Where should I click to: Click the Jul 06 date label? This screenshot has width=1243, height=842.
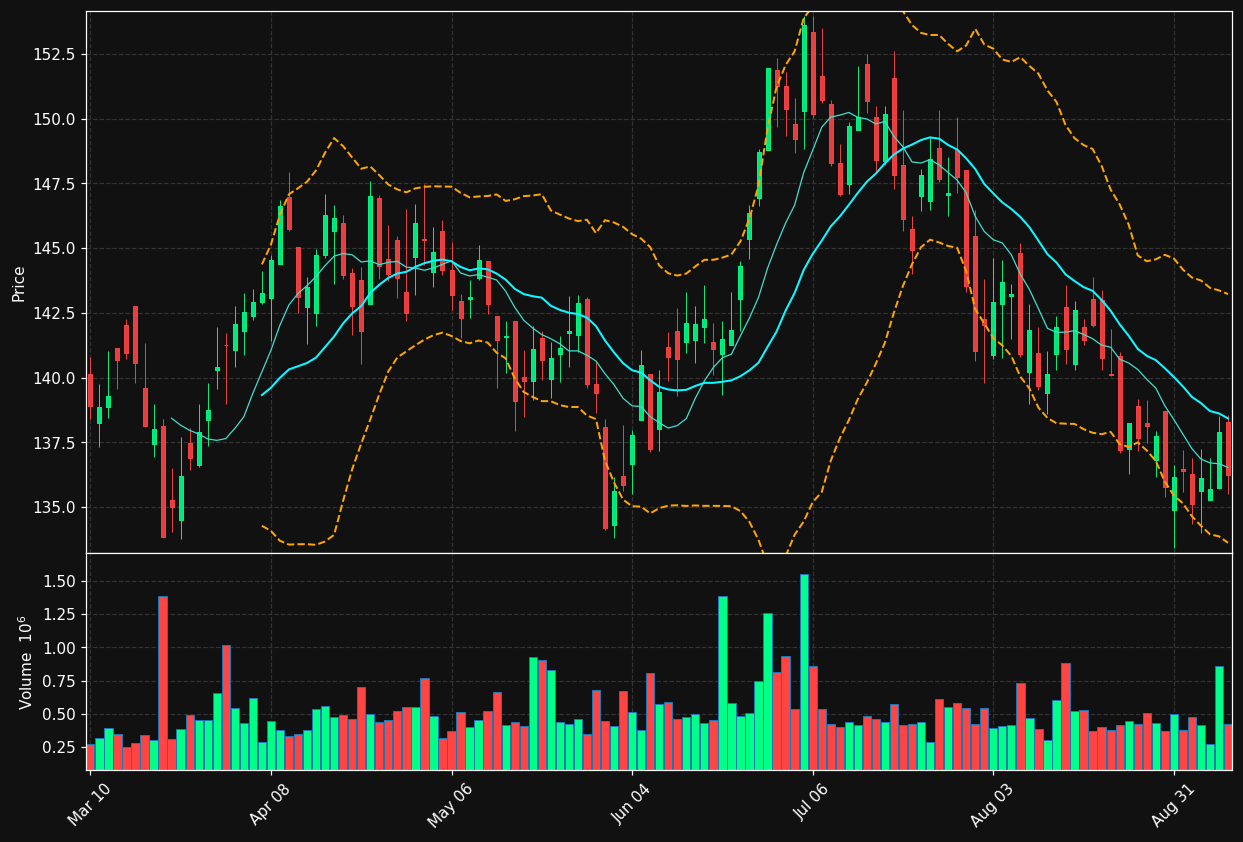click(x=813, y=803)
